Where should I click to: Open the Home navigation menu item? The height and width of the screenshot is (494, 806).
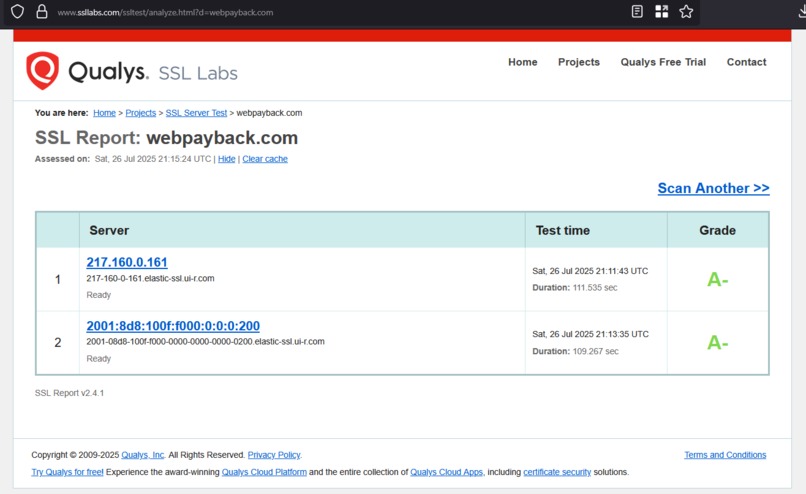pyautogui.click(x=523, y=62)
